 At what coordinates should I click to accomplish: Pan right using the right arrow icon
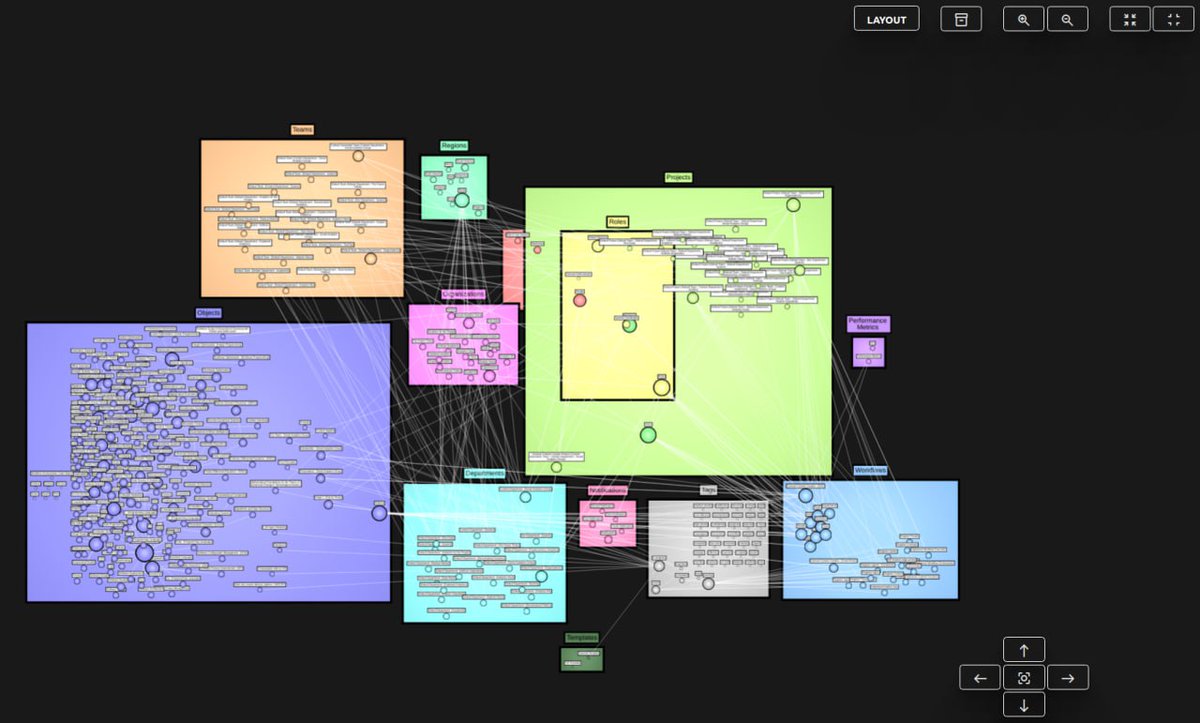(1067, 677)
